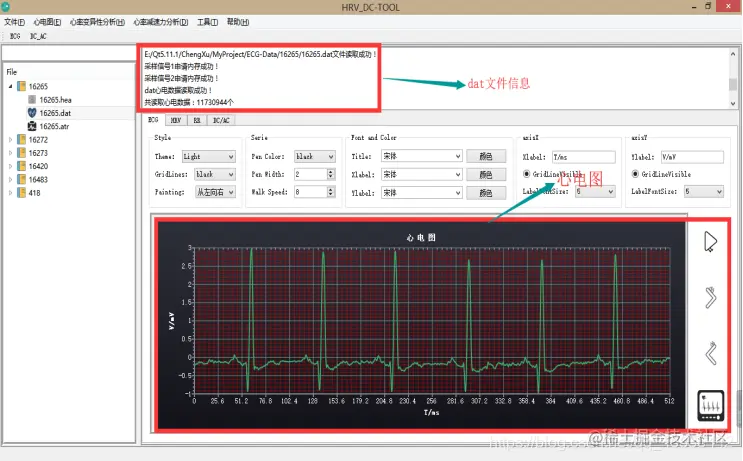Select the 16265.hea file icon

32,99
